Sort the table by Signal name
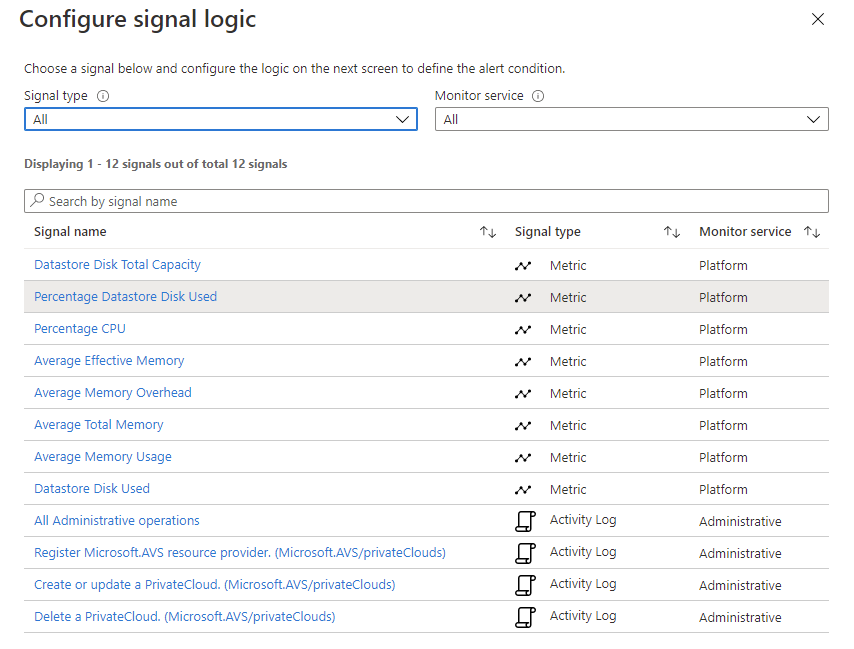This screenshot has height=649, width=854. (488, 231)
